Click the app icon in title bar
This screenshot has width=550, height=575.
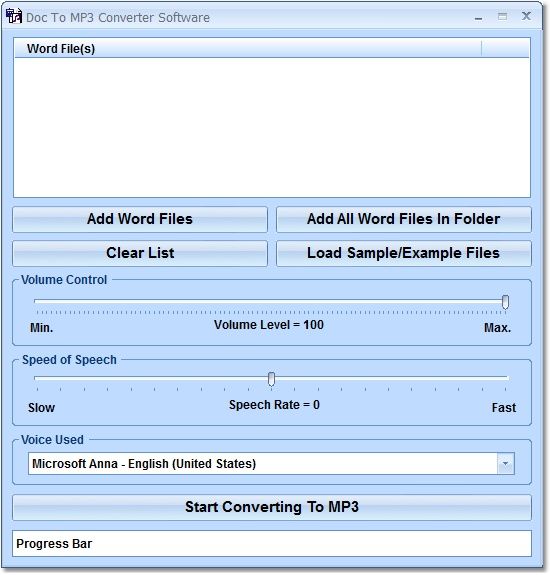point(14,16)
